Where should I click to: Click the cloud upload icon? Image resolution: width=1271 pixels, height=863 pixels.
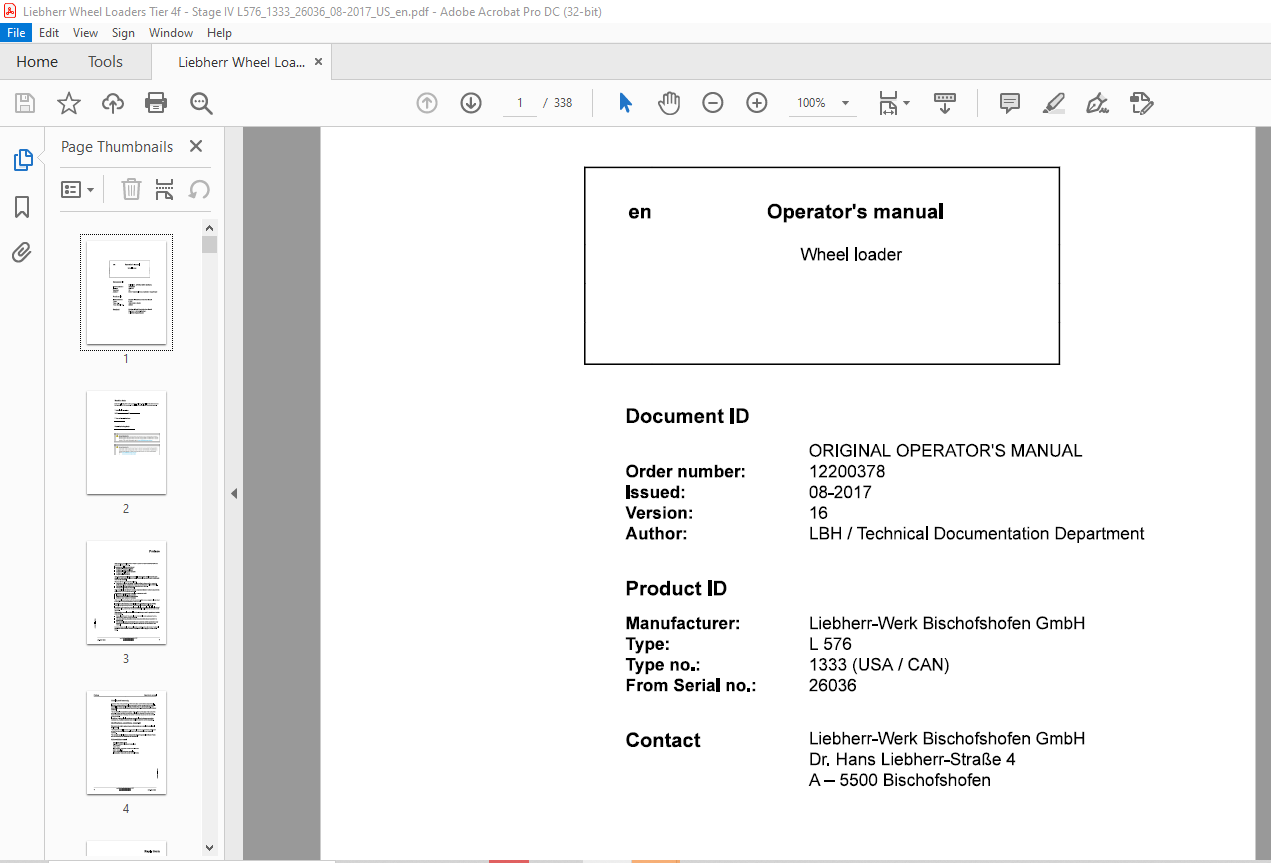point(113,103)
